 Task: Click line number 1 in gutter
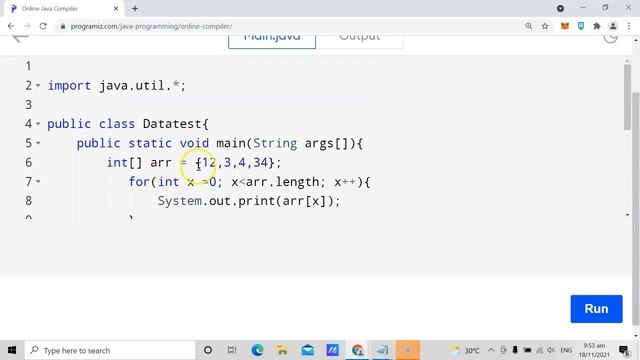coord(29,66)
